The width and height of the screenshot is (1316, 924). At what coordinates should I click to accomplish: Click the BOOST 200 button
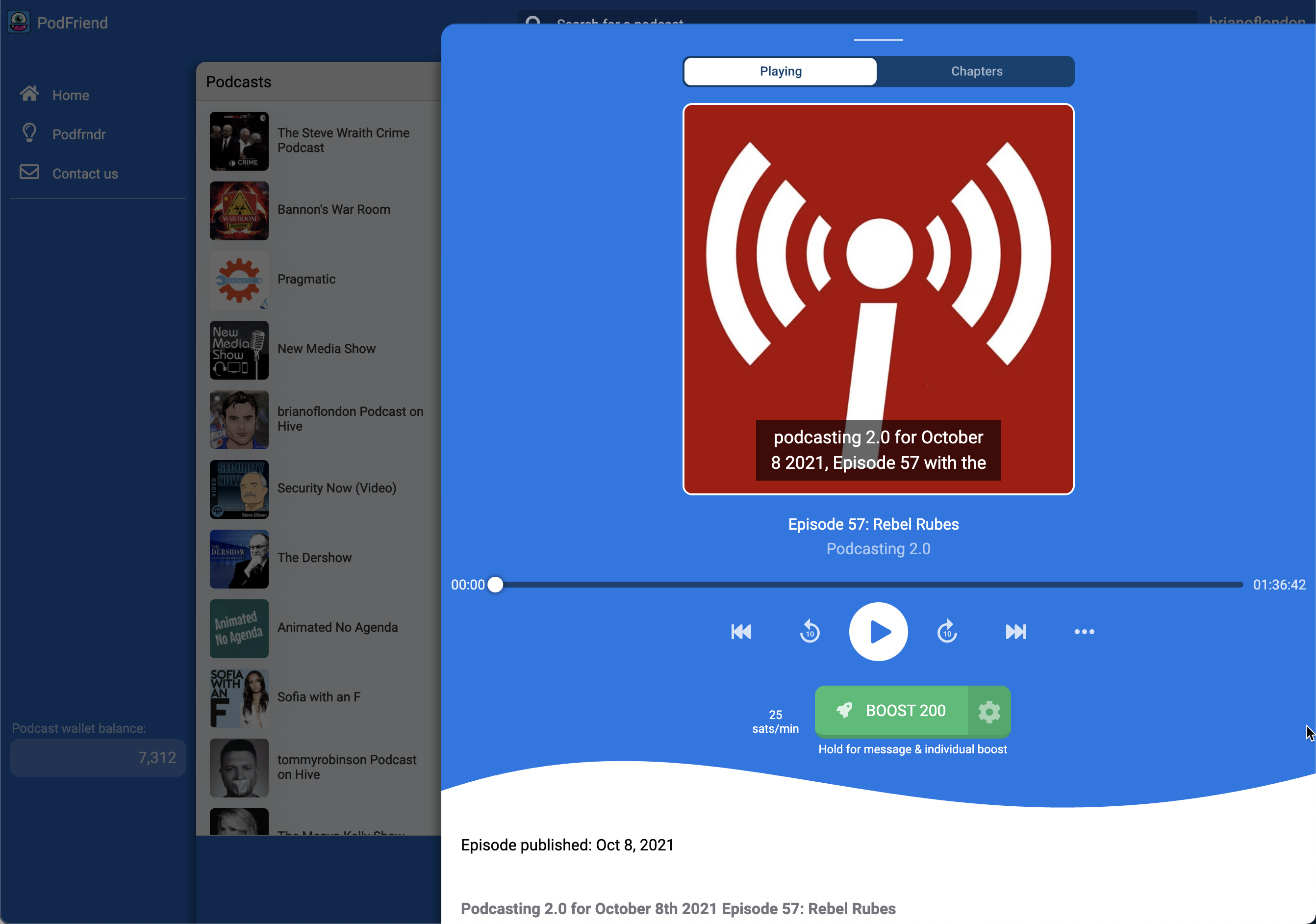click(x=892, y=711)
